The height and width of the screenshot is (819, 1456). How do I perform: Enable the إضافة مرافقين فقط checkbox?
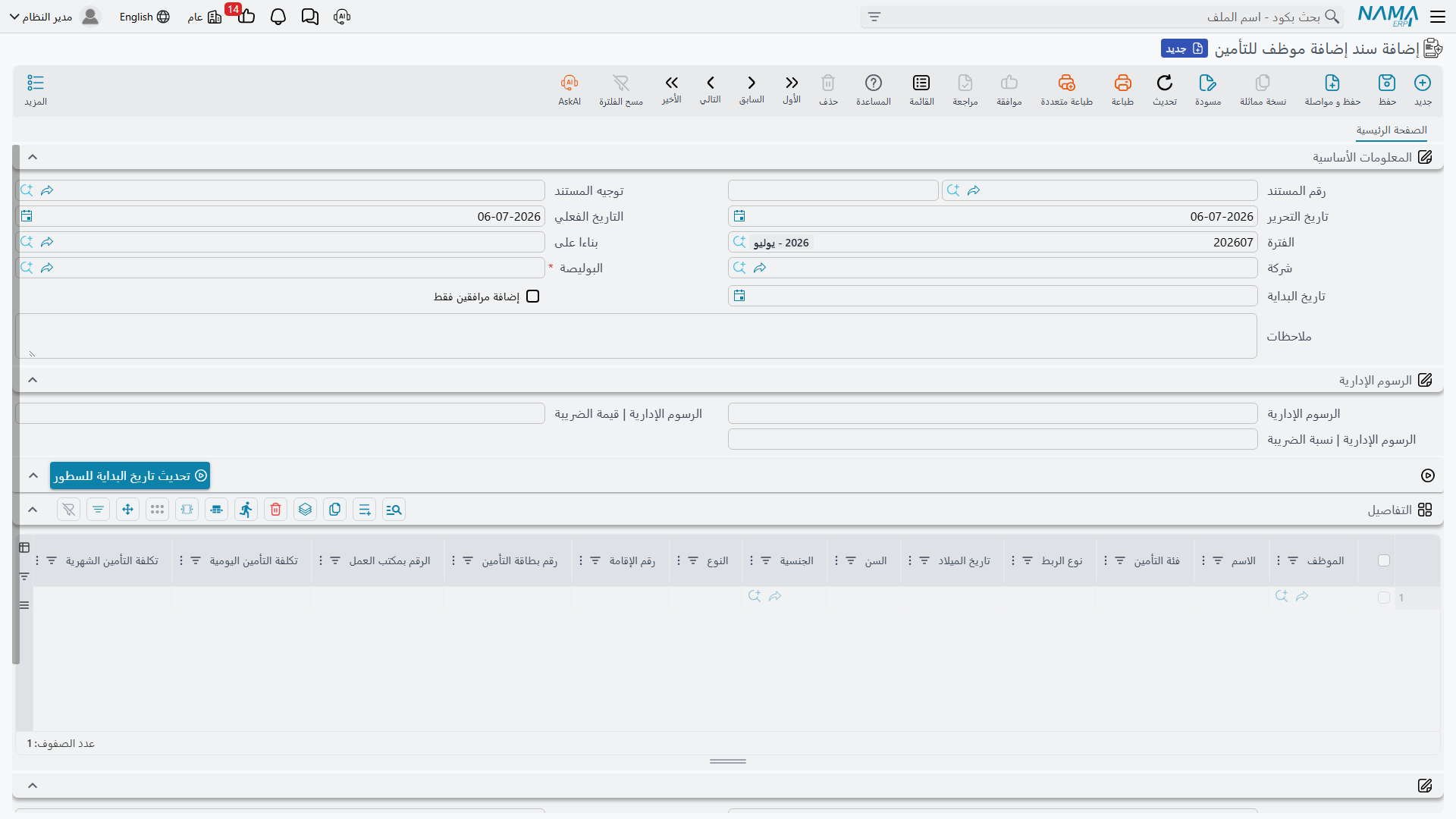click(533, 297)
